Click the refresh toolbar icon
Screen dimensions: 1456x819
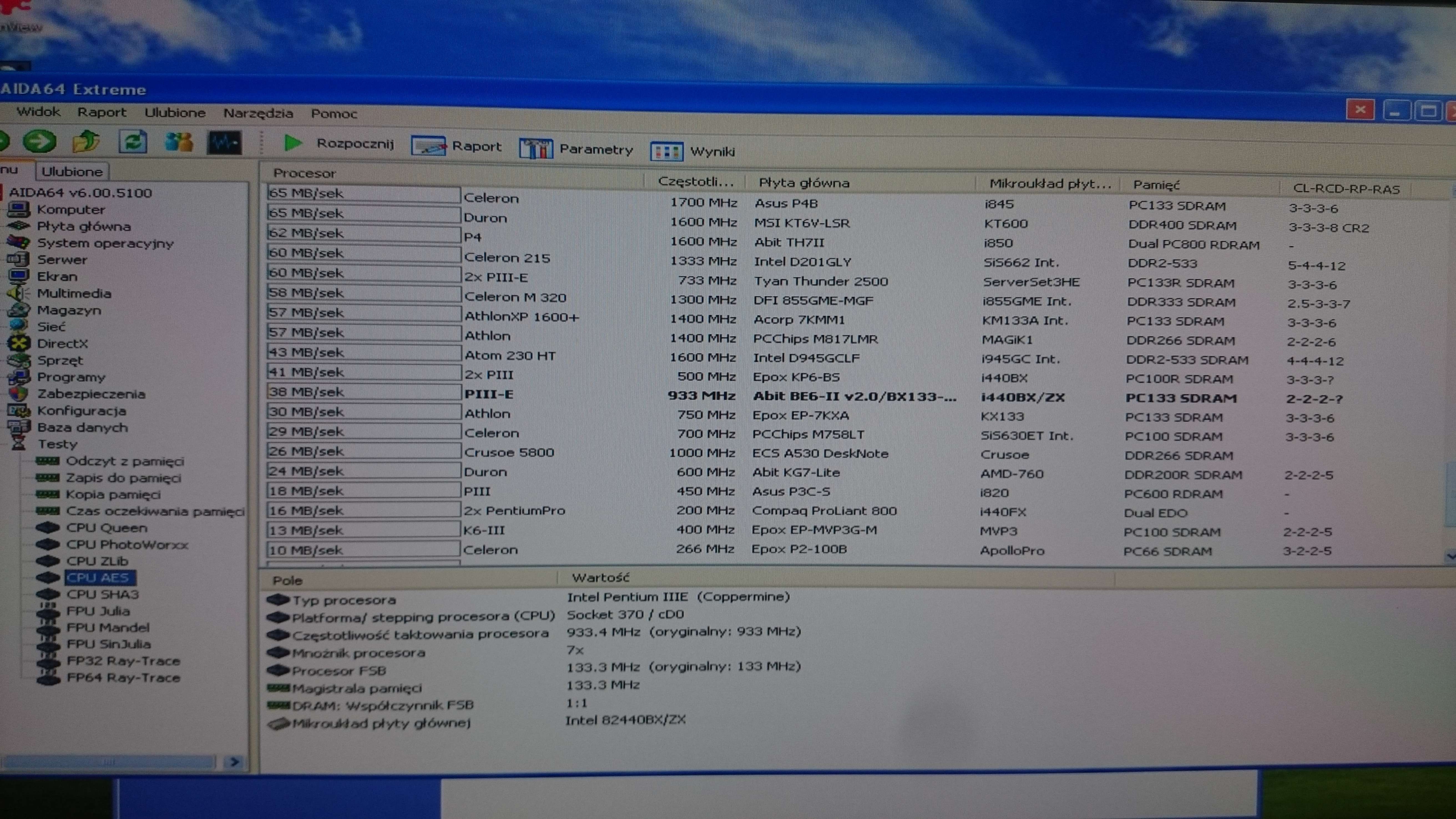pyautogui.click(x=133, y=142)
